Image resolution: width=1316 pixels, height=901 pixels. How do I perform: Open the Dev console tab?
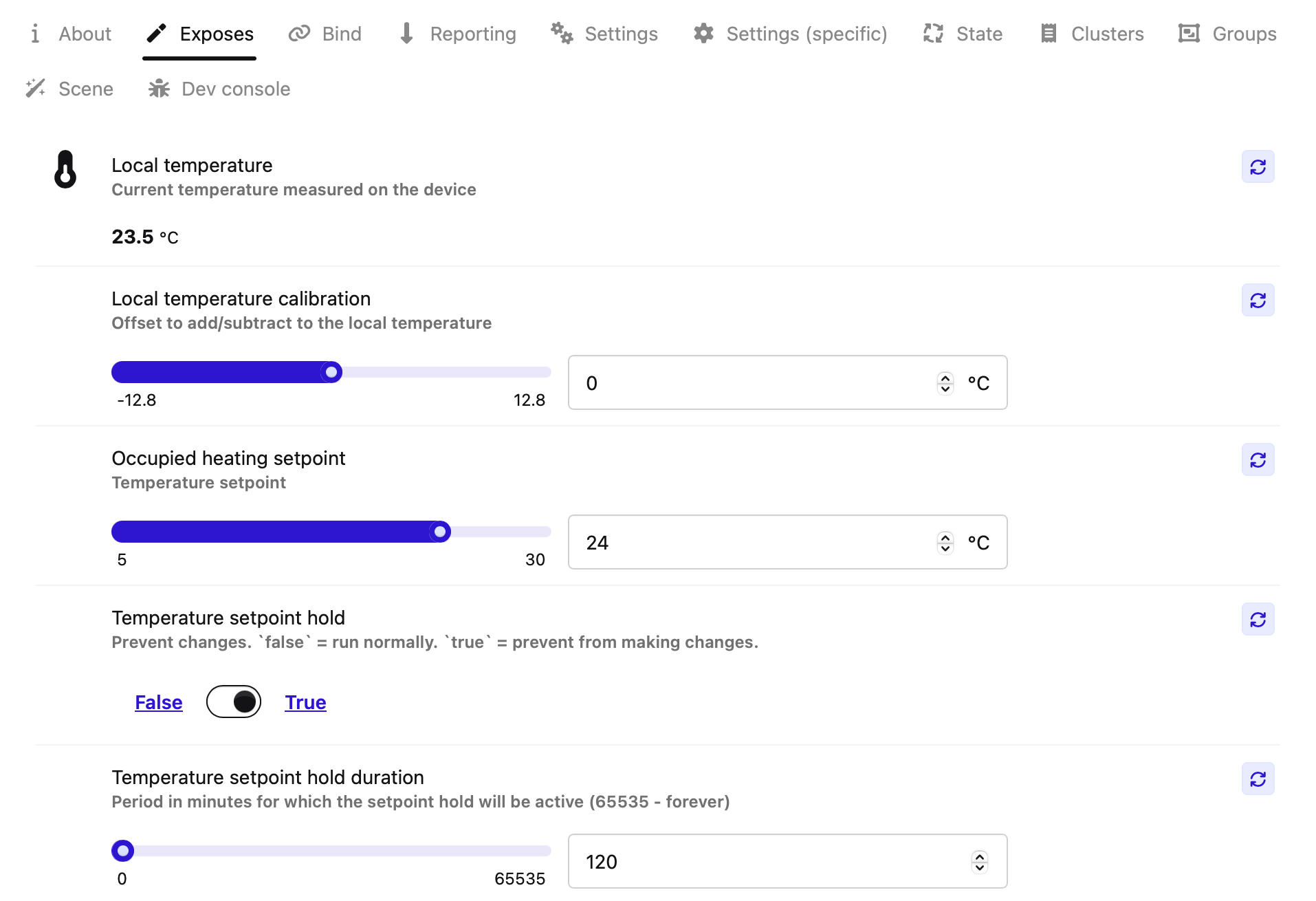pyautogui.click(x=219, y=89)
